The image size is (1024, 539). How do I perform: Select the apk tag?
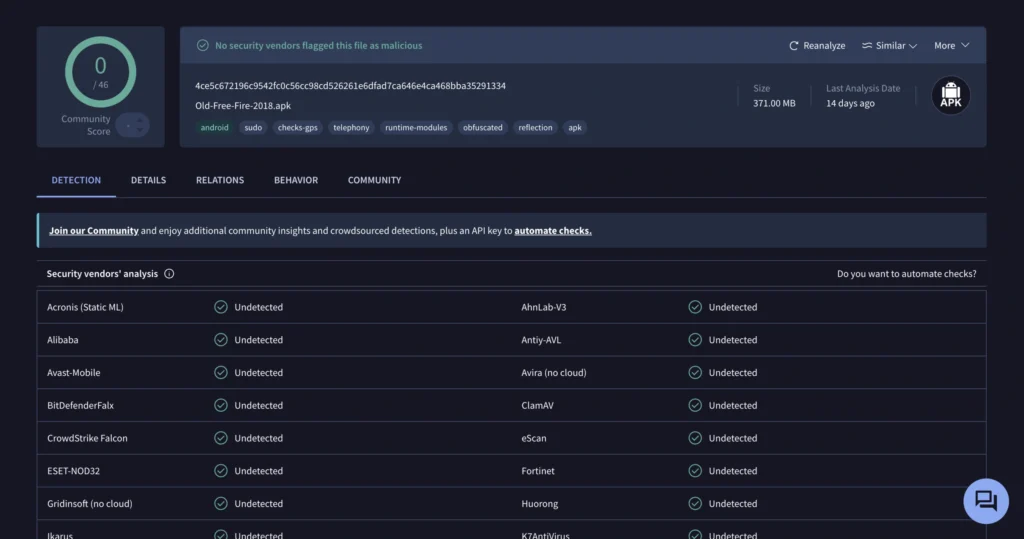[x=575, y=127]
